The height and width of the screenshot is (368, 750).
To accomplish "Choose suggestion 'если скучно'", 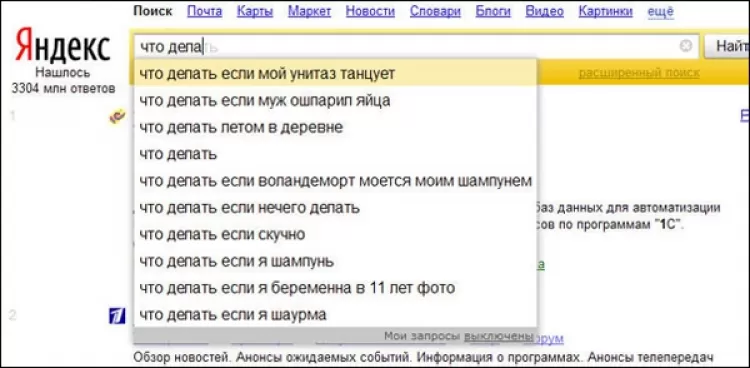I will (x=335, y=235).
